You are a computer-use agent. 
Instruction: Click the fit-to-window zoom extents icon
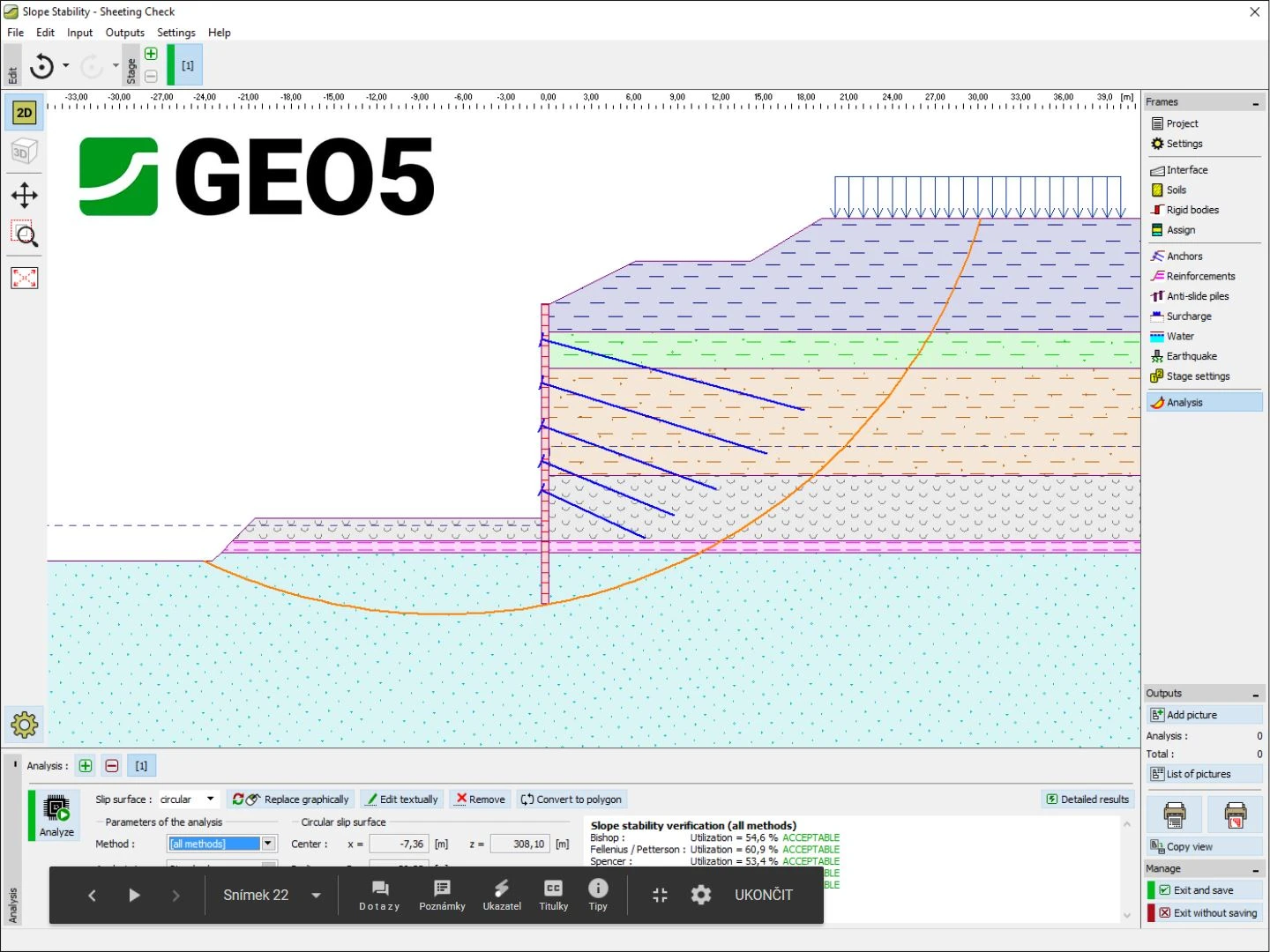24,279
